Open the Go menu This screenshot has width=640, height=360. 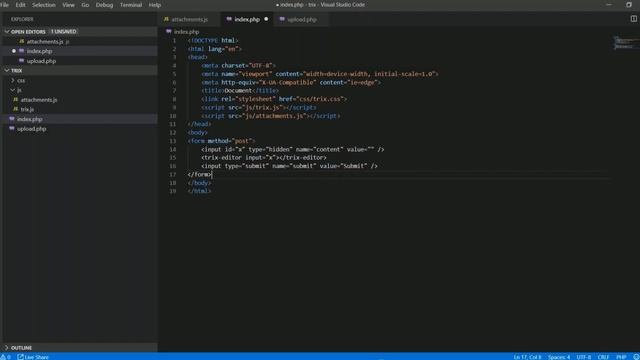(x=85, y=5)
